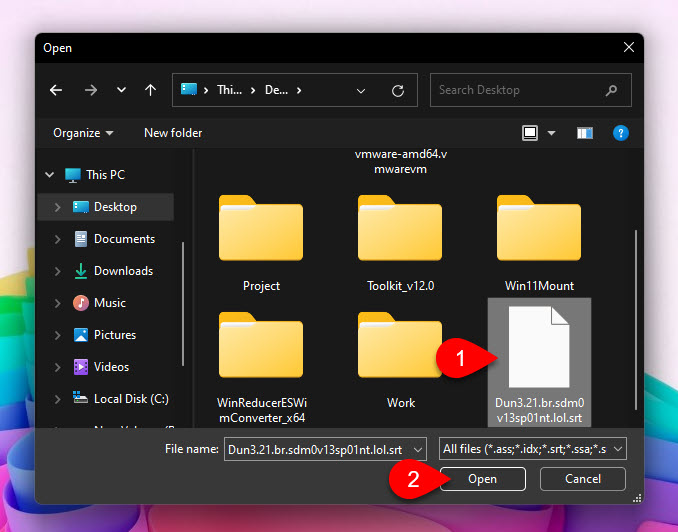Create a New folder

point(173,133)
